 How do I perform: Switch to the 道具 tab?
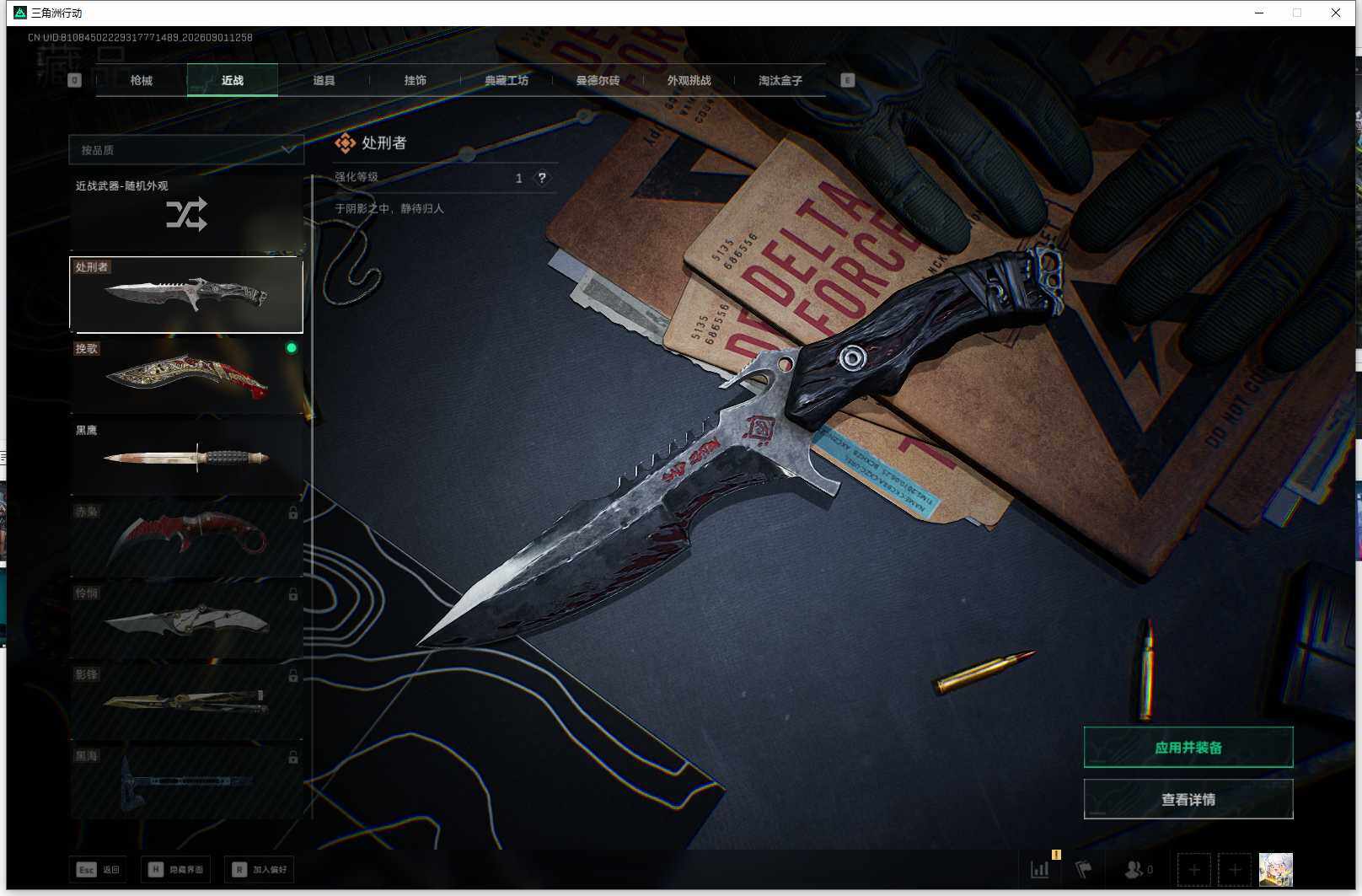tap(324, 80)
